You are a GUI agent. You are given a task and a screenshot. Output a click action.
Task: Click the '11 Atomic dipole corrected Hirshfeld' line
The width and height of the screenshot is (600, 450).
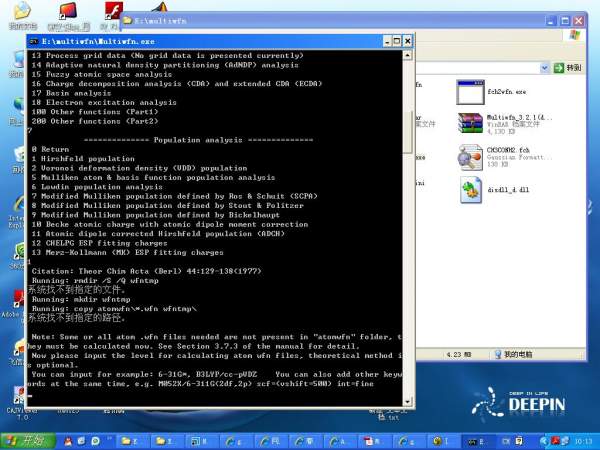[158, 234]
